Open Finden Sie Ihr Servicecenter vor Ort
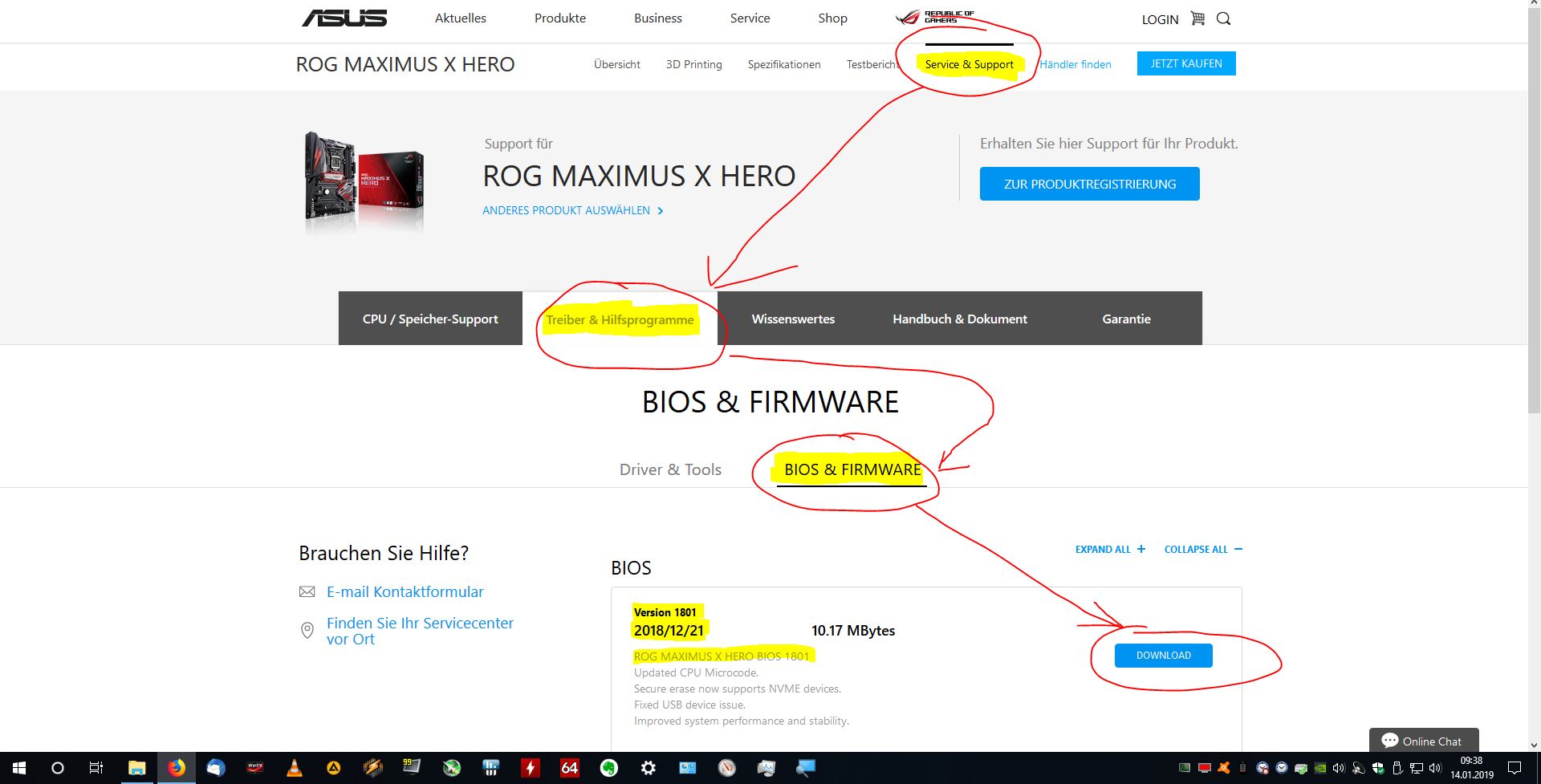The image size is (1541, 784). pyautogui.click(x=420, y=631)
